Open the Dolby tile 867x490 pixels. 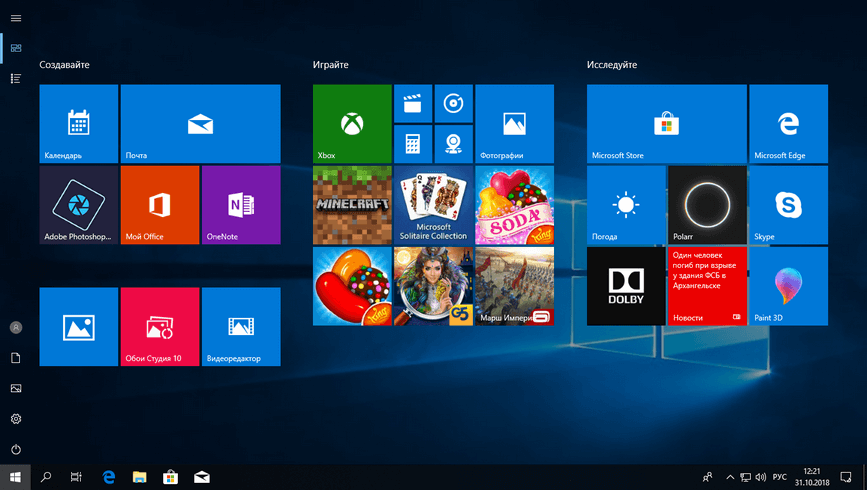tap(626, 286)
